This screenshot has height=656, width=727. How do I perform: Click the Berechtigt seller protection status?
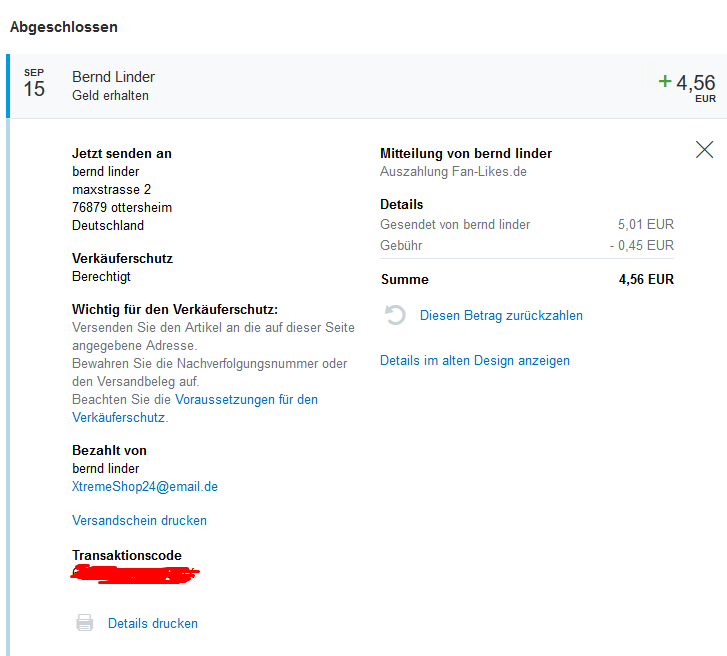101,276
